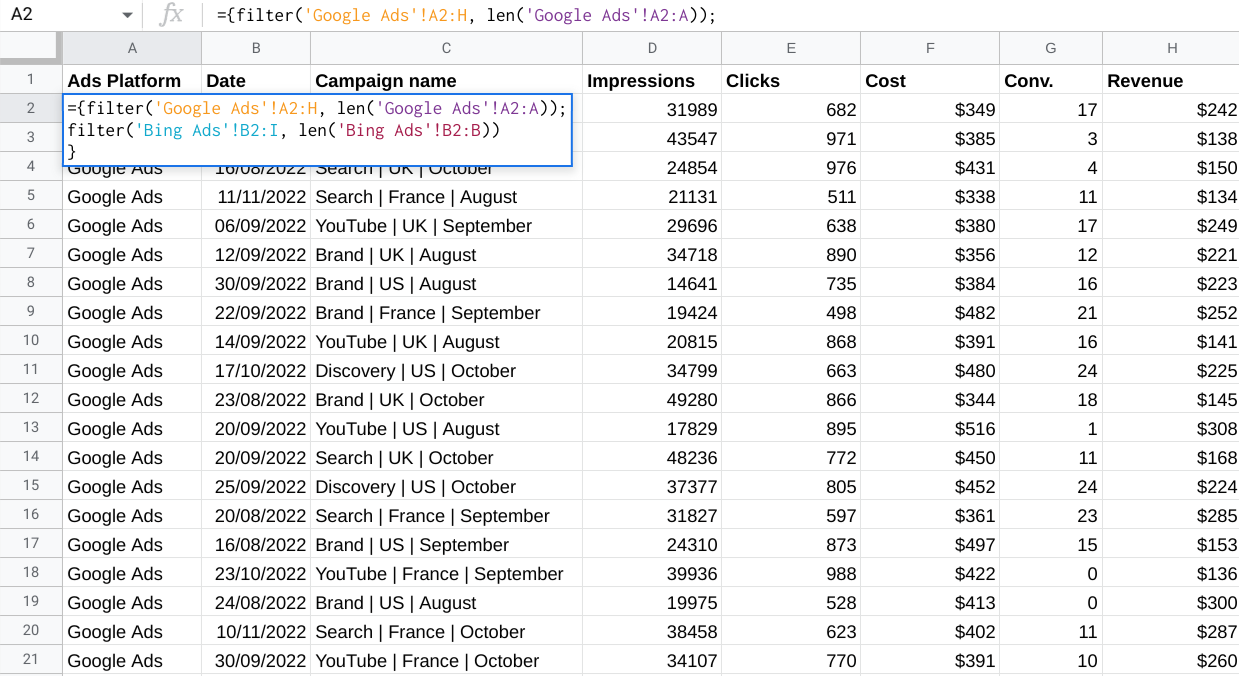Viewport: 1239px width, 676px height.
Task: Select cost value $497
Action: pos(930,545)
